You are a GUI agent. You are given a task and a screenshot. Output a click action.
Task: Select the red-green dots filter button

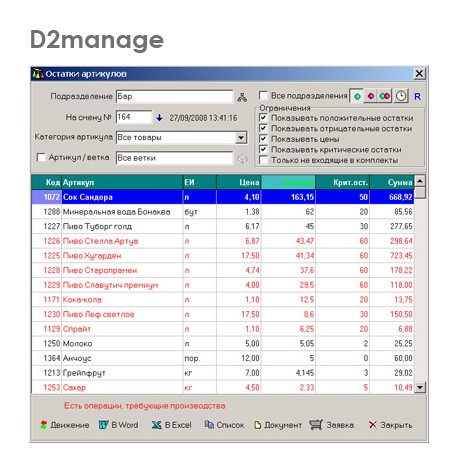point(385,96)
